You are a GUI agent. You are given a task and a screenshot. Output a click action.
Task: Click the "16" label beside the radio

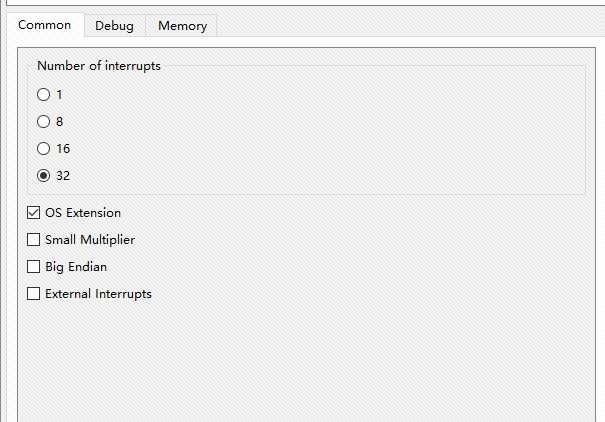click(x=63, y=149)
